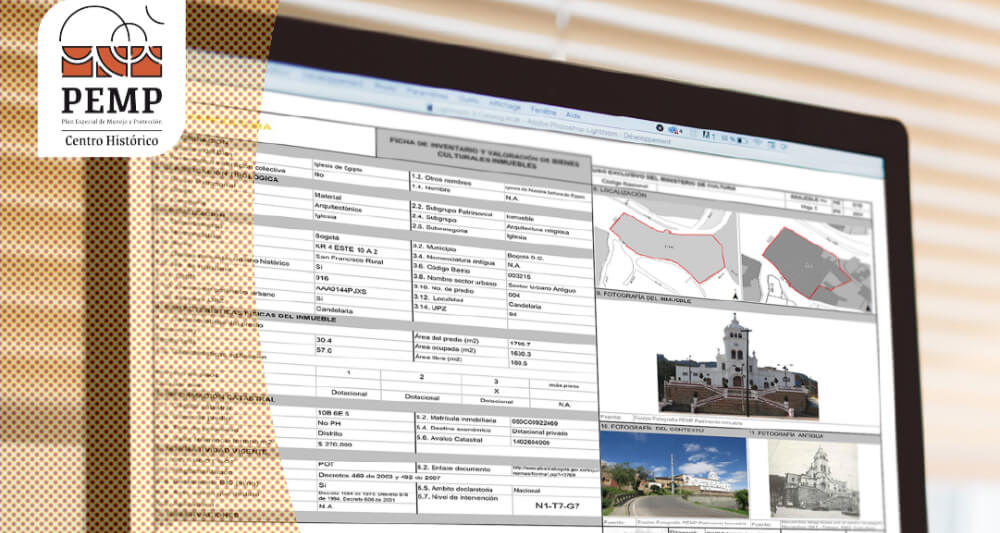
Task: Select the '003215' barrio code value
Action: 519,275
